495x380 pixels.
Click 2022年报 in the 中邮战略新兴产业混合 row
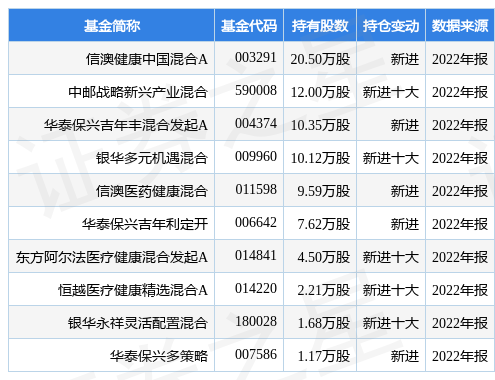[x=460, y=92]
